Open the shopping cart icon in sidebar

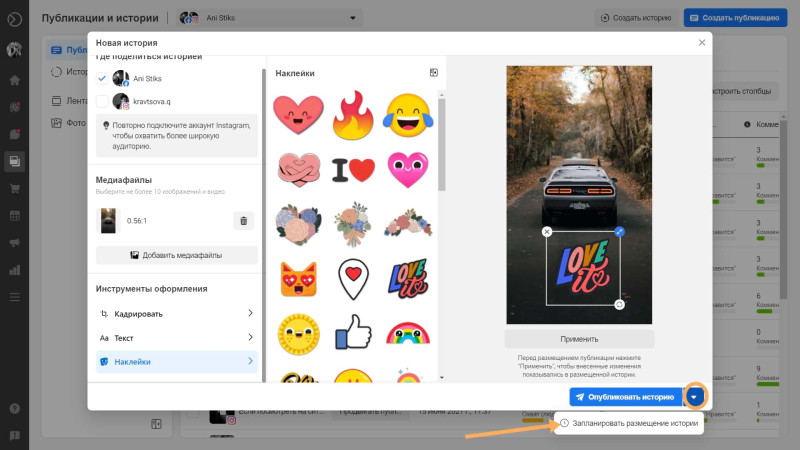(15, 188)
